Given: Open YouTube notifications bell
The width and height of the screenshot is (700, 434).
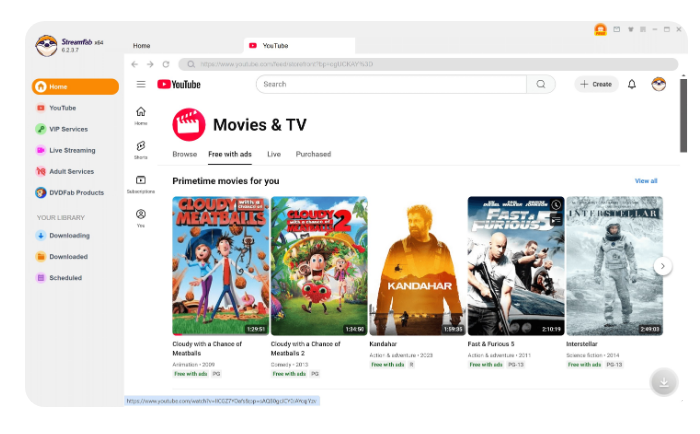Looking at the screenshot, I should point(632,84).
